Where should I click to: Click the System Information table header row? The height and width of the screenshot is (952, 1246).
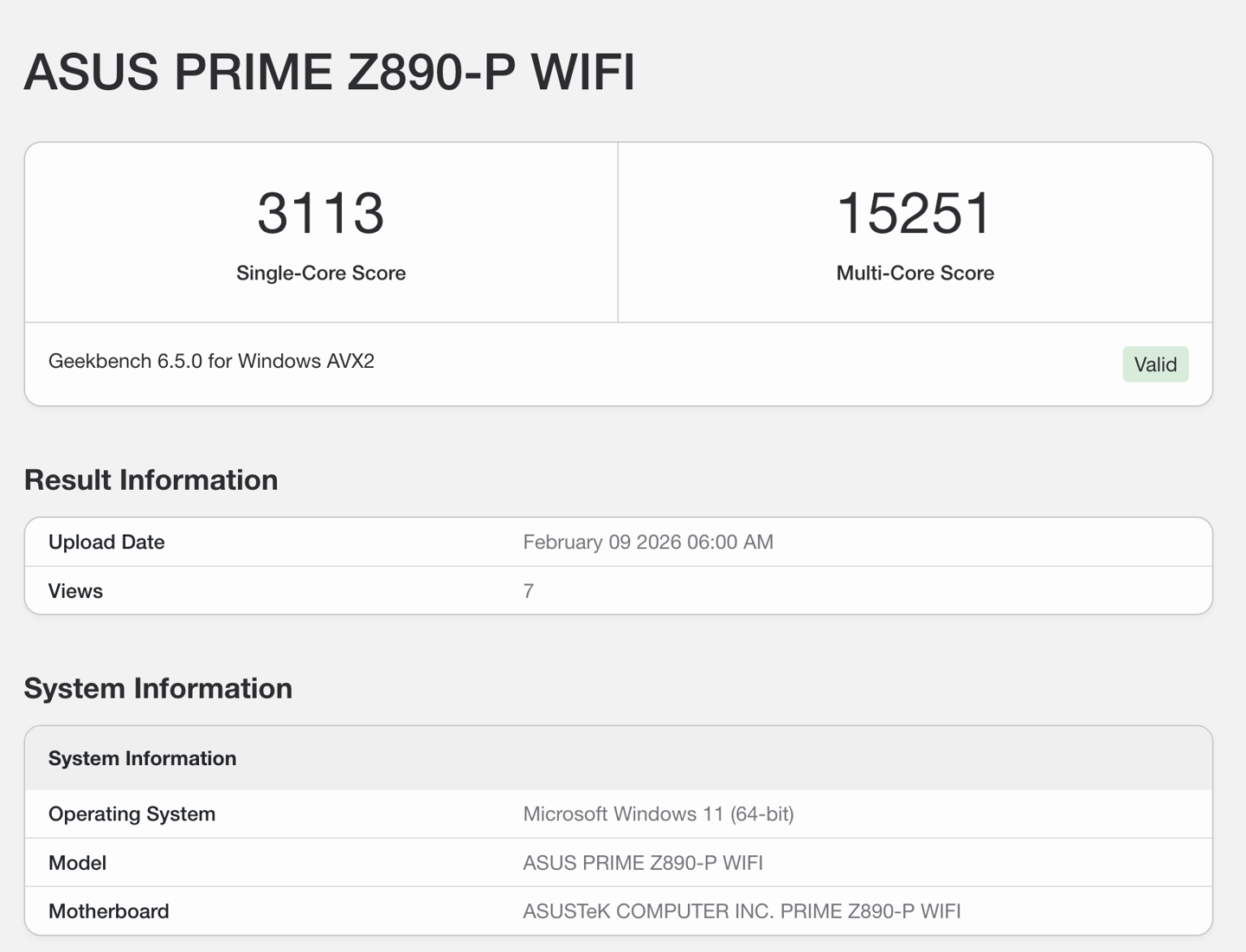tap(143, 759)
